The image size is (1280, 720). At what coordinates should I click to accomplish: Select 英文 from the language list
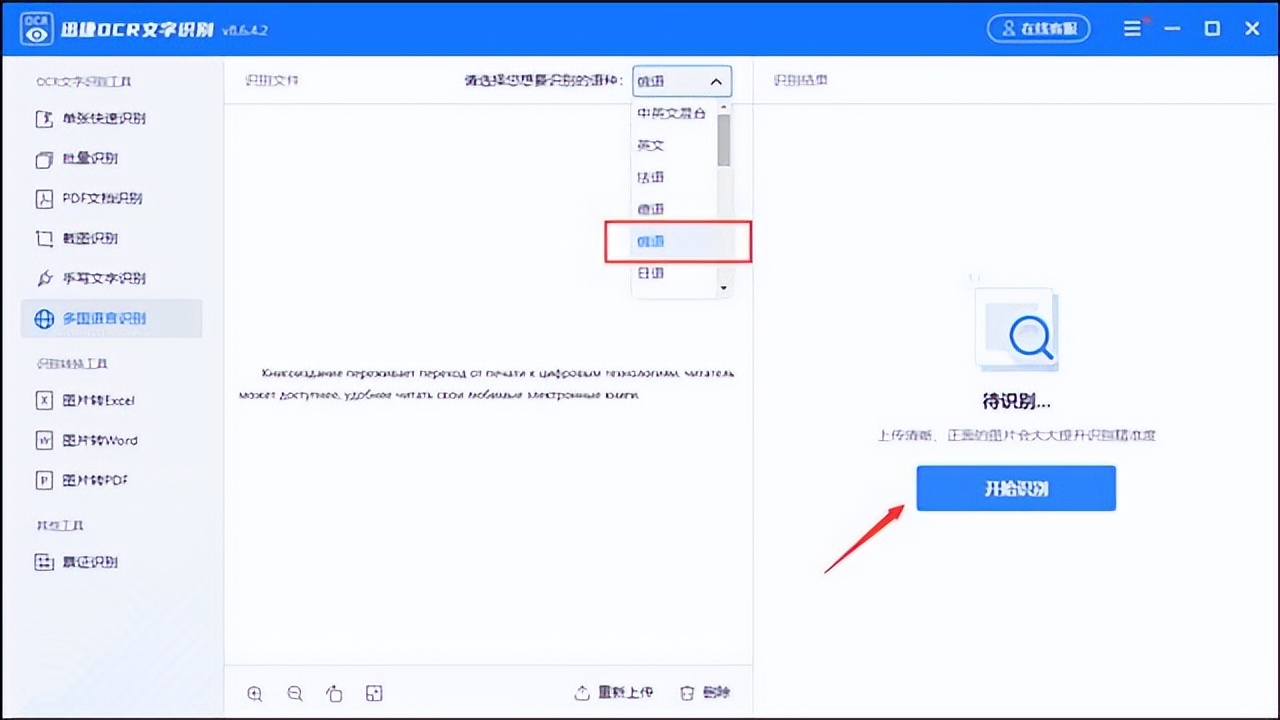point(650,145)
